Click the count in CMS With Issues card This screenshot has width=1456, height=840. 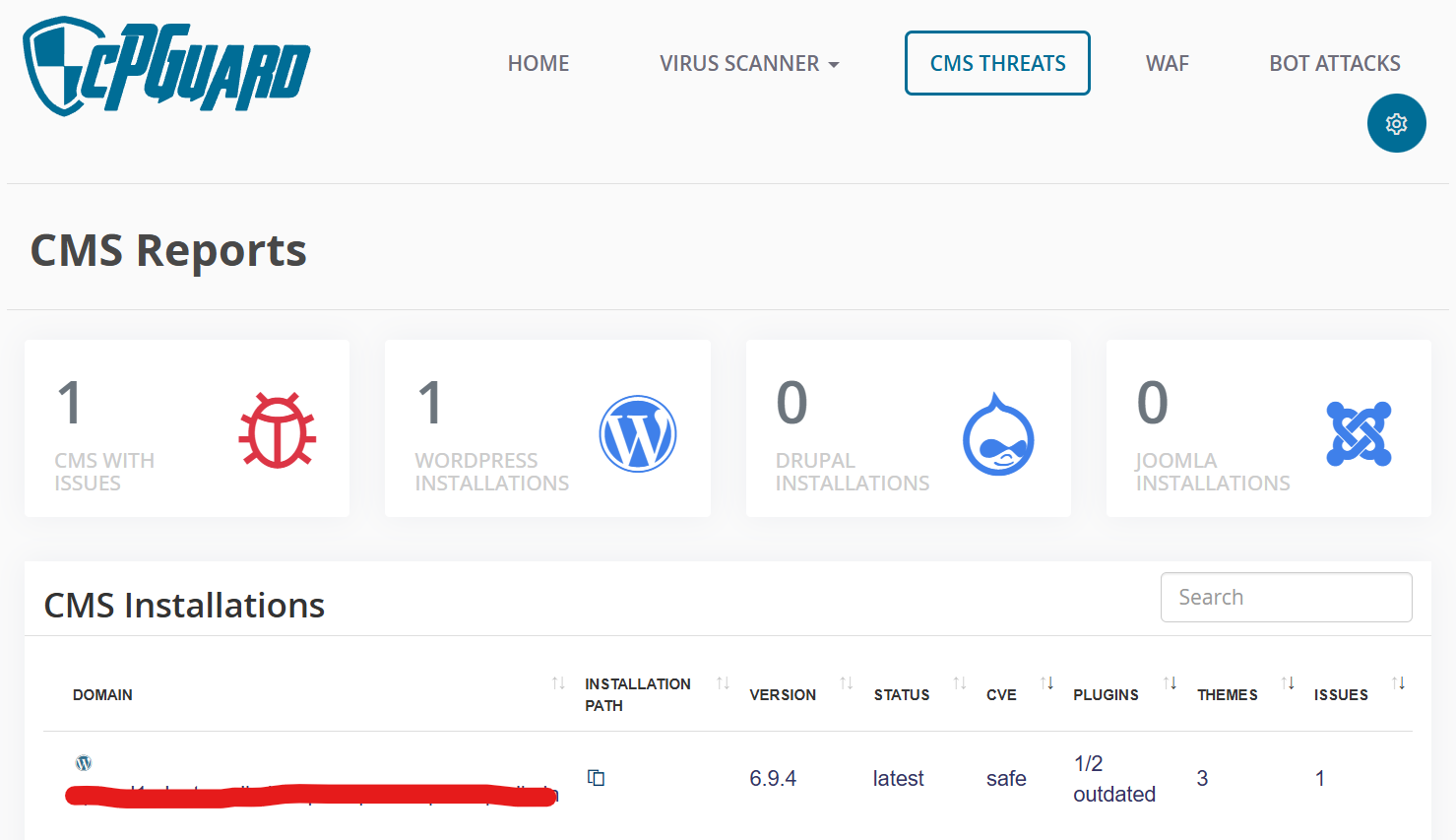[x=69, y=403]
